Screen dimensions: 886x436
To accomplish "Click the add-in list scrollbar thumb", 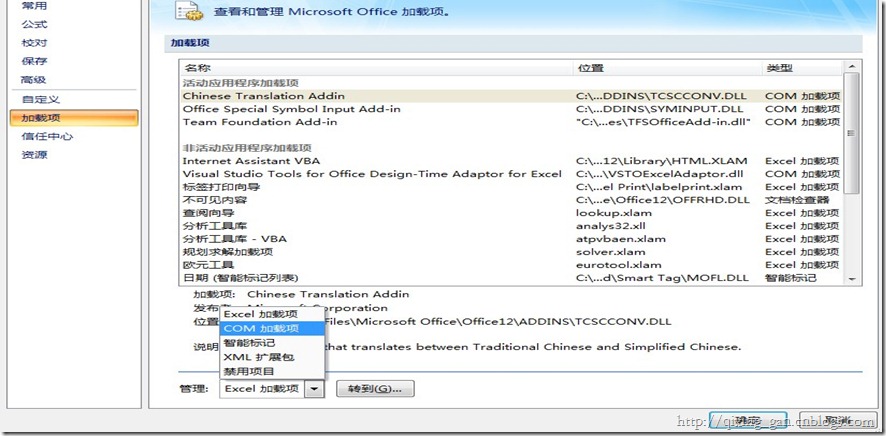I will (x=852, y=133).
